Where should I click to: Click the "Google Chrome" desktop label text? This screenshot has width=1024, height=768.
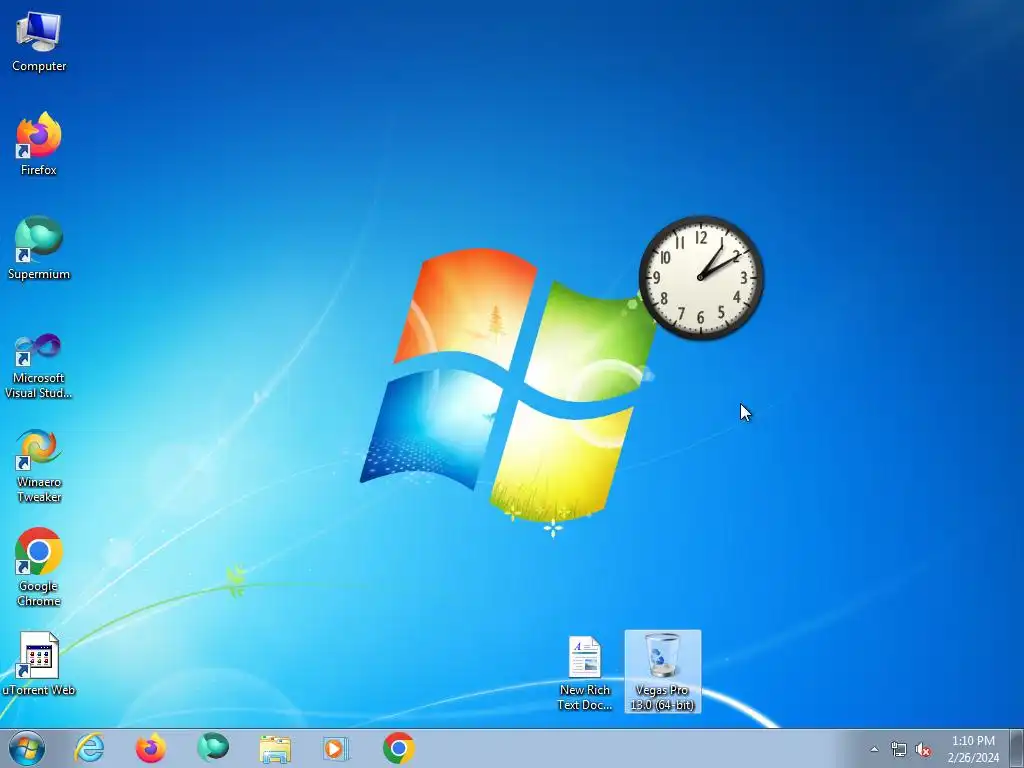[39, 594]
